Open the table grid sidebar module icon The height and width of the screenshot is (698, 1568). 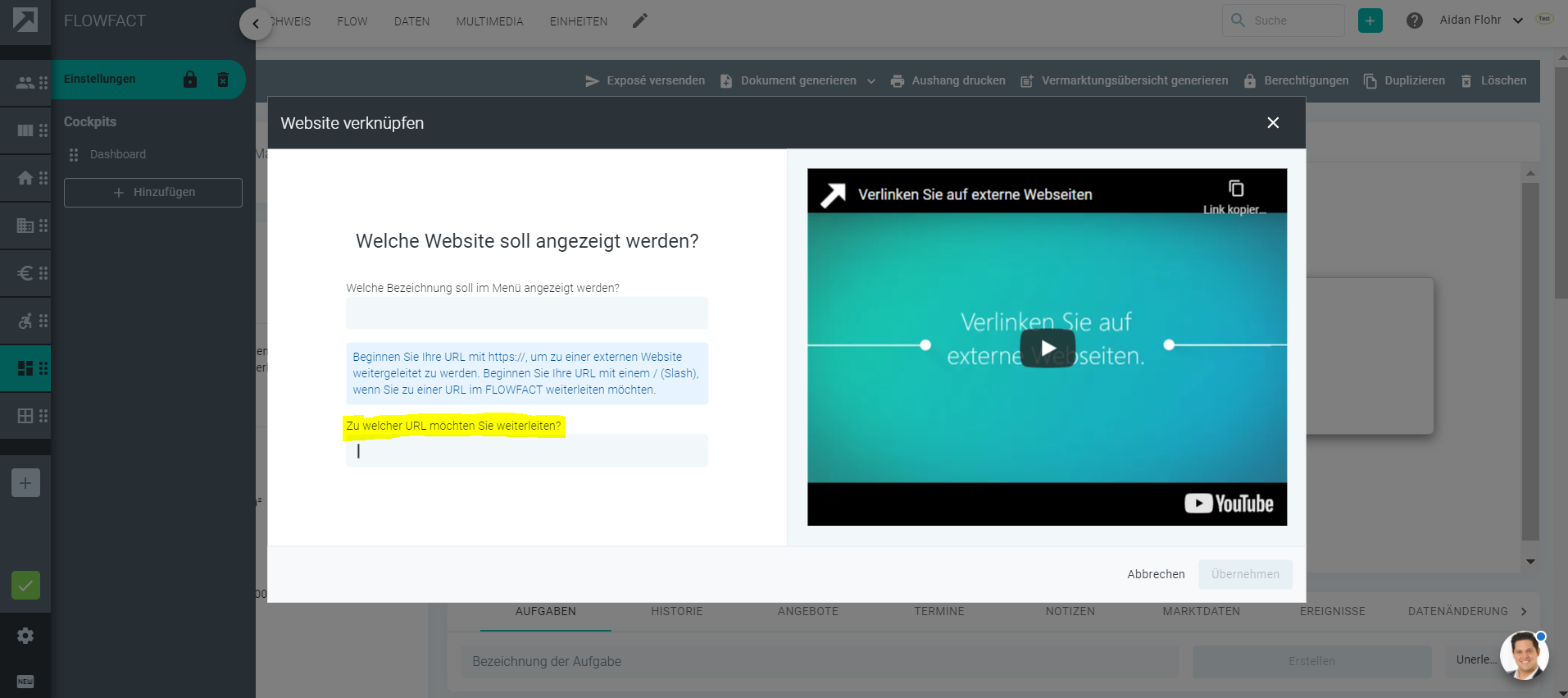[x=25, y=416]
